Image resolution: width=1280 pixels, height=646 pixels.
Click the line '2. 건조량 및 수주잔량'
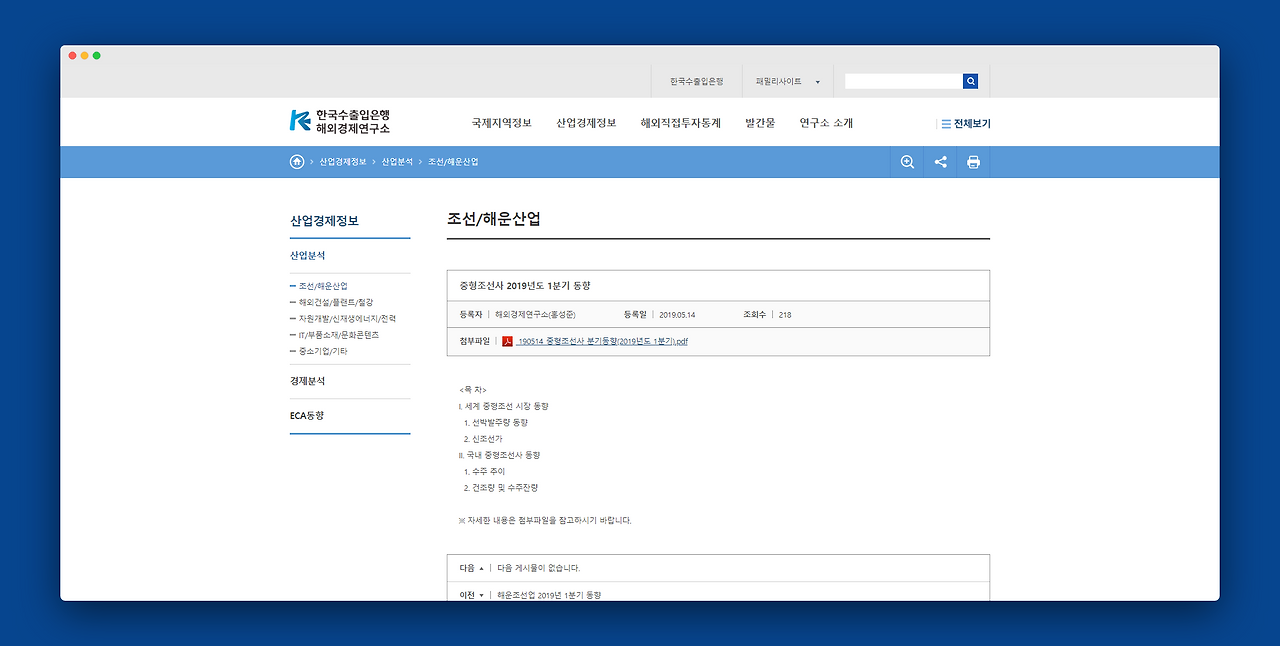point(501,488)
